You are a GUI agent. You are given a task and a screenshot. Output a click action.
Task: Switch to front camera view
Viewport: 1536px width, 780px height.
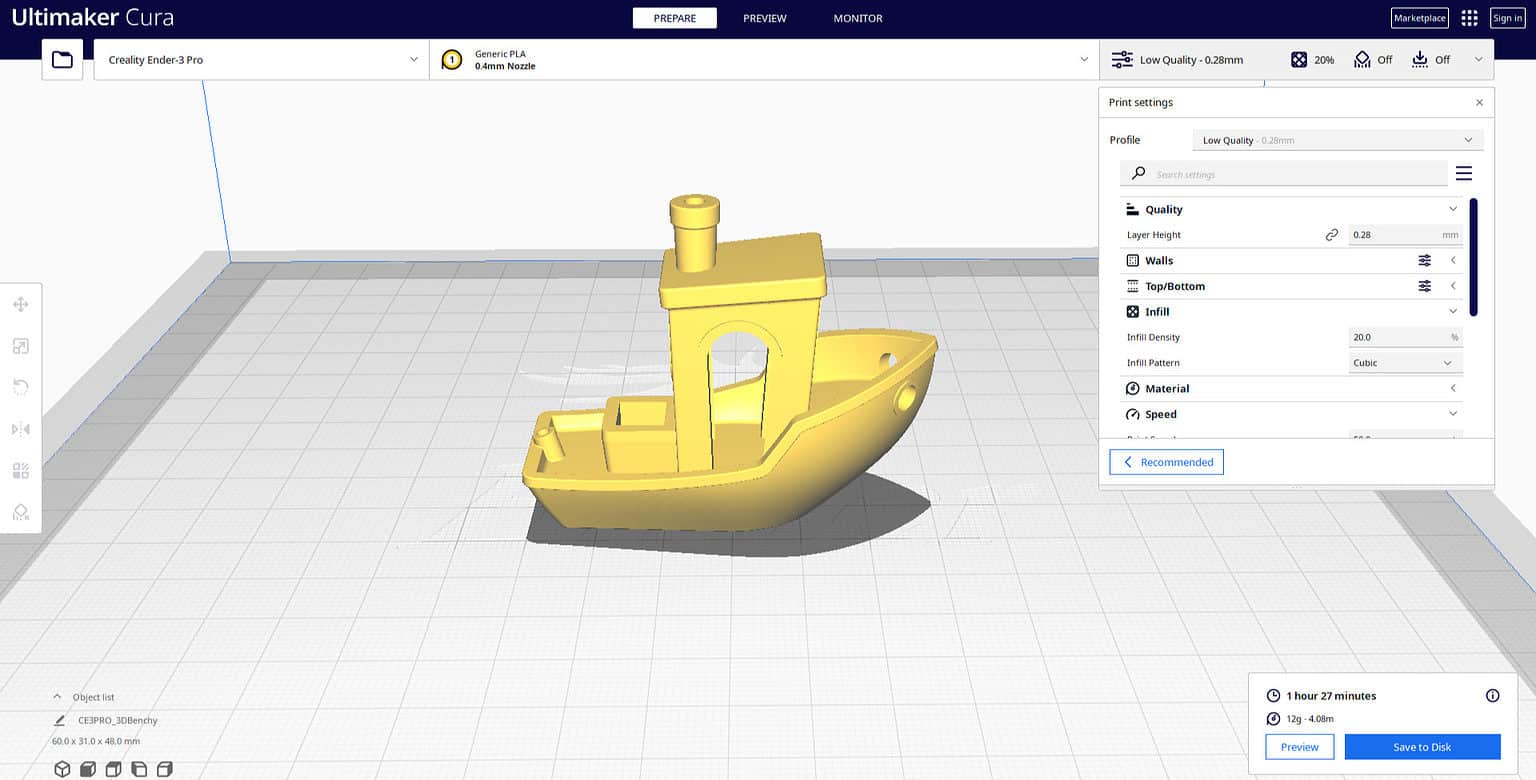(x=88, y=769)
